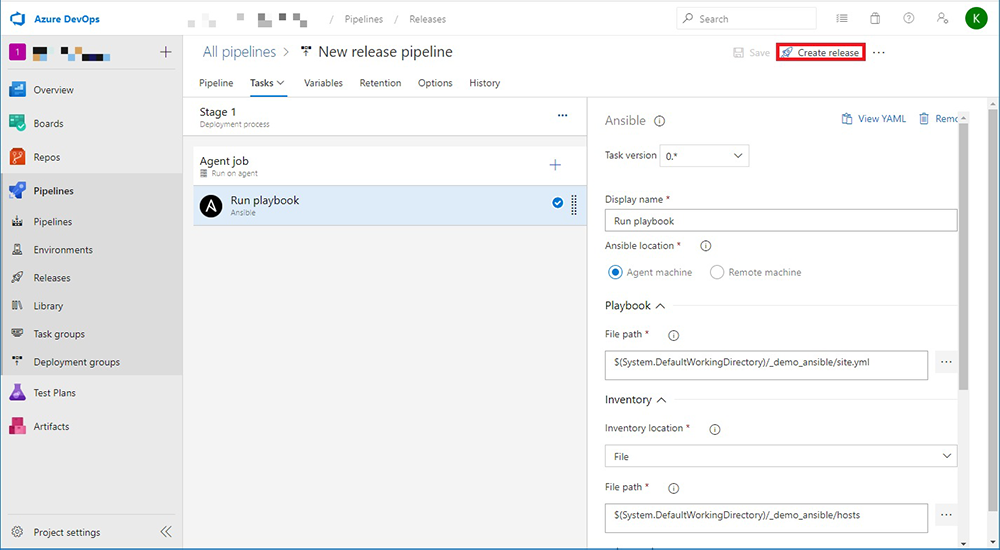This screenshot has height=550, width=1000.
Task: Click the inventory hosts File path field
Action: [766, 518]
